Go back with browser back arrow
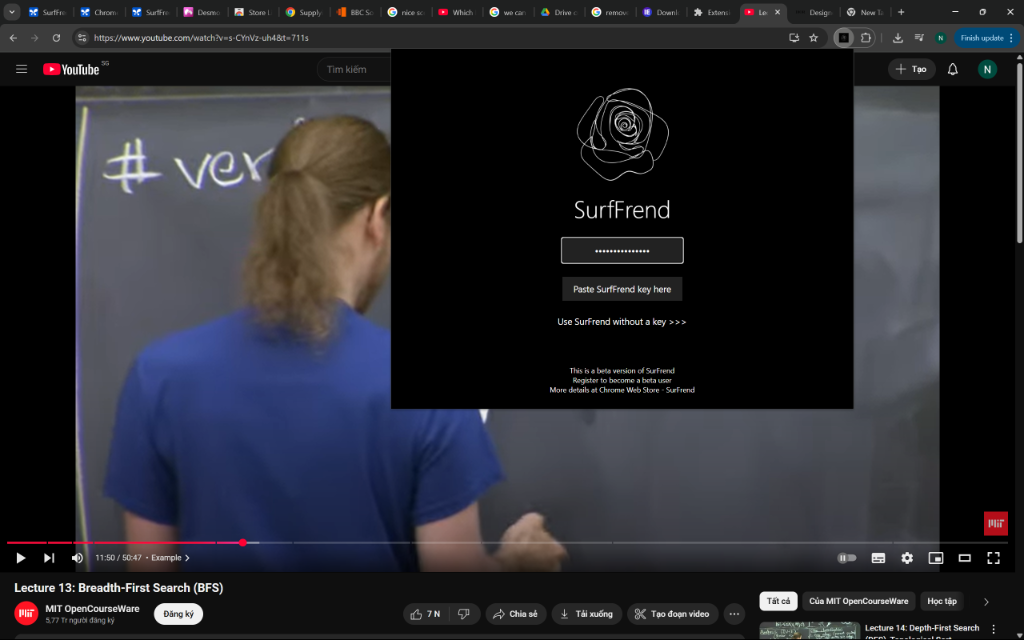This screenshot has width=1024, height=640. 13,38
